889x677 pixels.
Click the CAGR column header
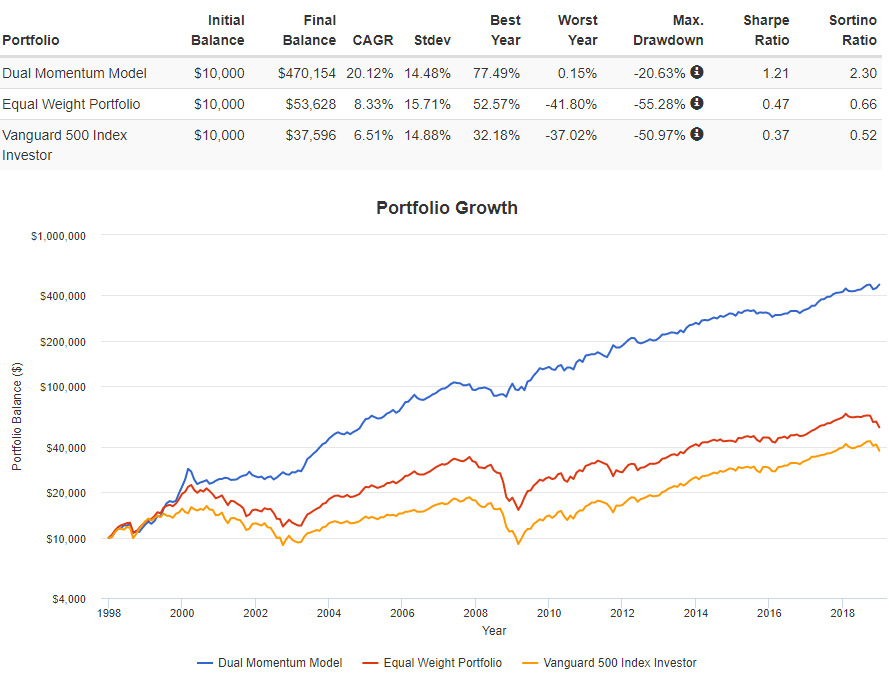pos(372,40)
